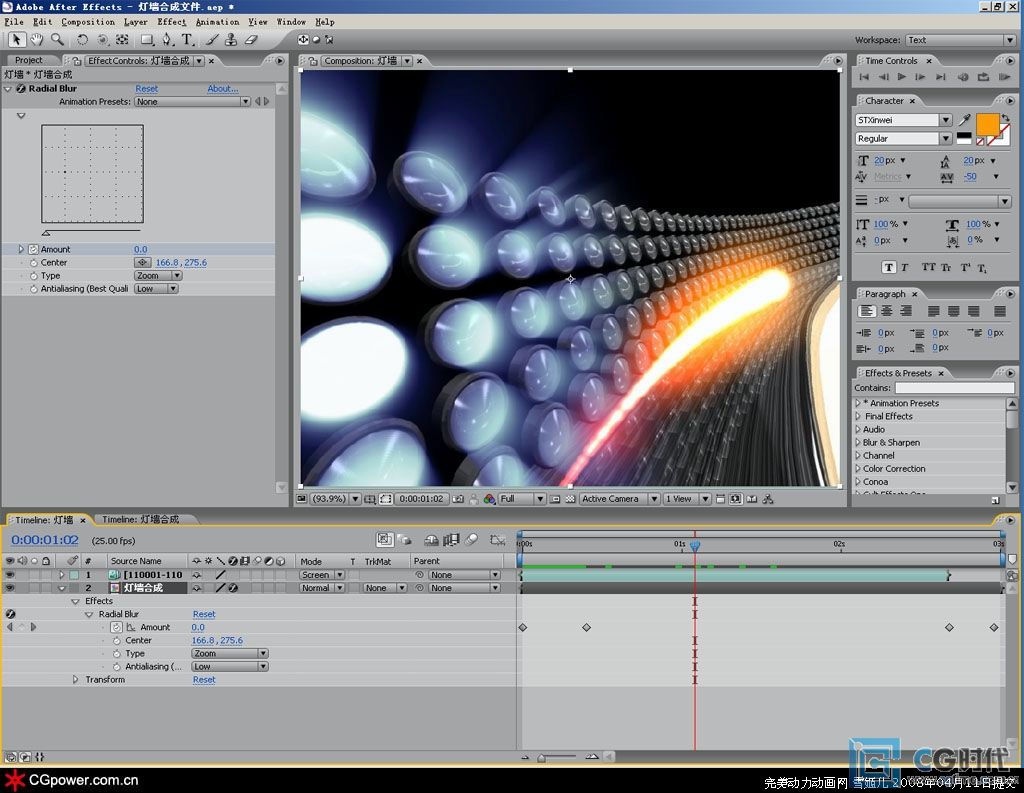Align paragraph text left
This screenshot has height=793, width=1024.
867,311
